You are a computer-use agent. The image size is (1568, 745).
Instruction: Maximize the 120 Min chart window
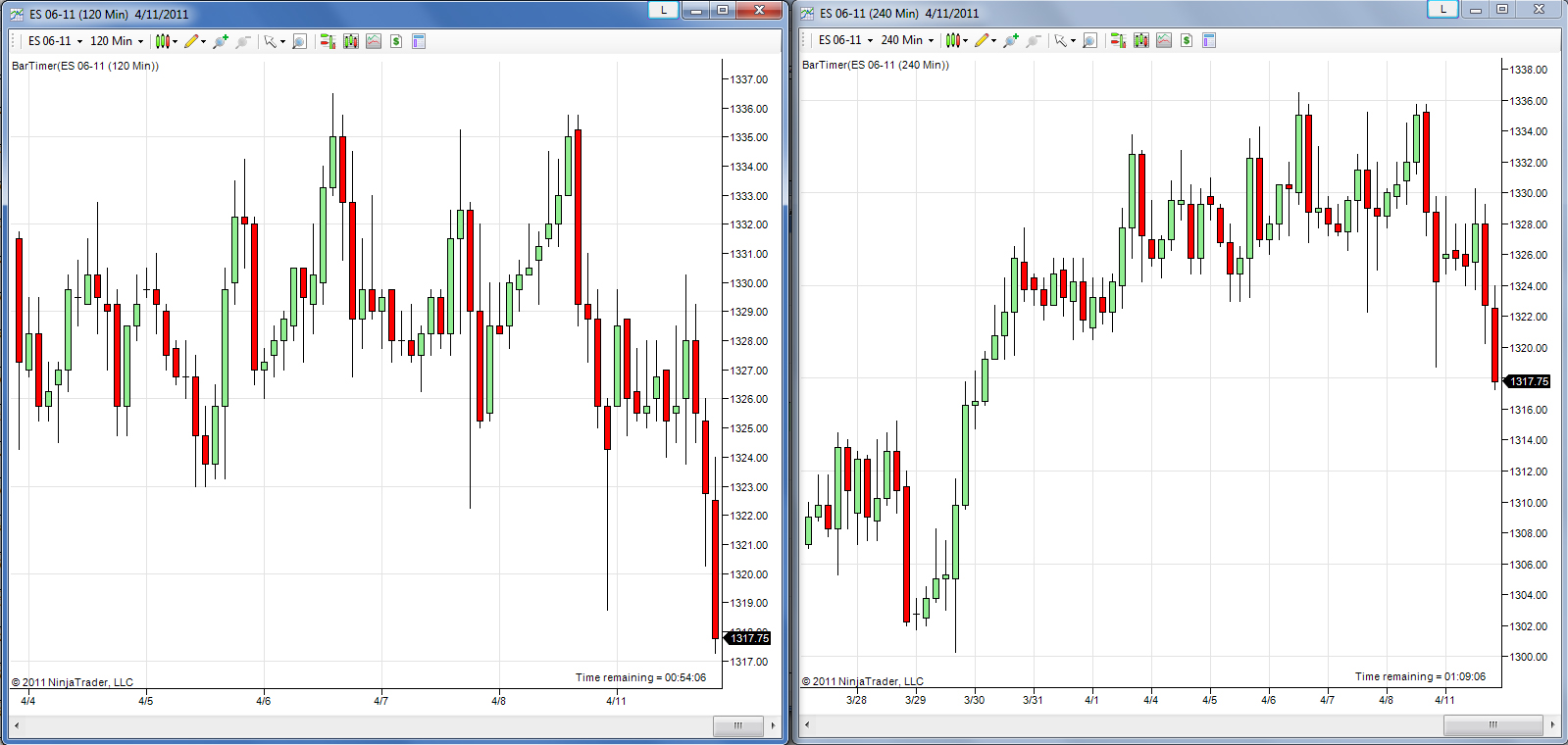tap(723, 10)
